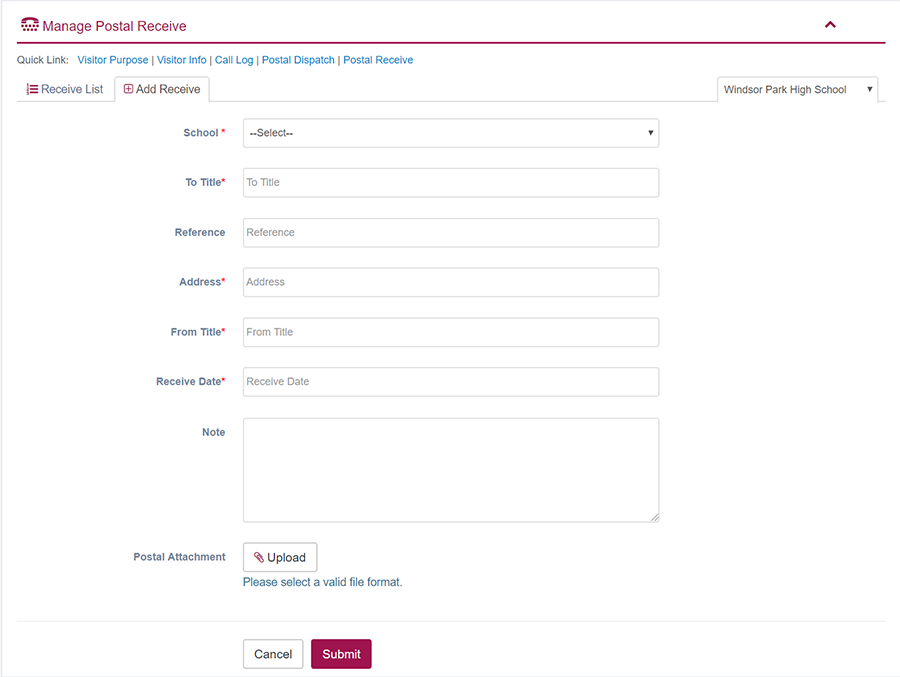This screenshot has width=900, height=677.
Task: Open the Call Log quick link
Action: (234, 60)
